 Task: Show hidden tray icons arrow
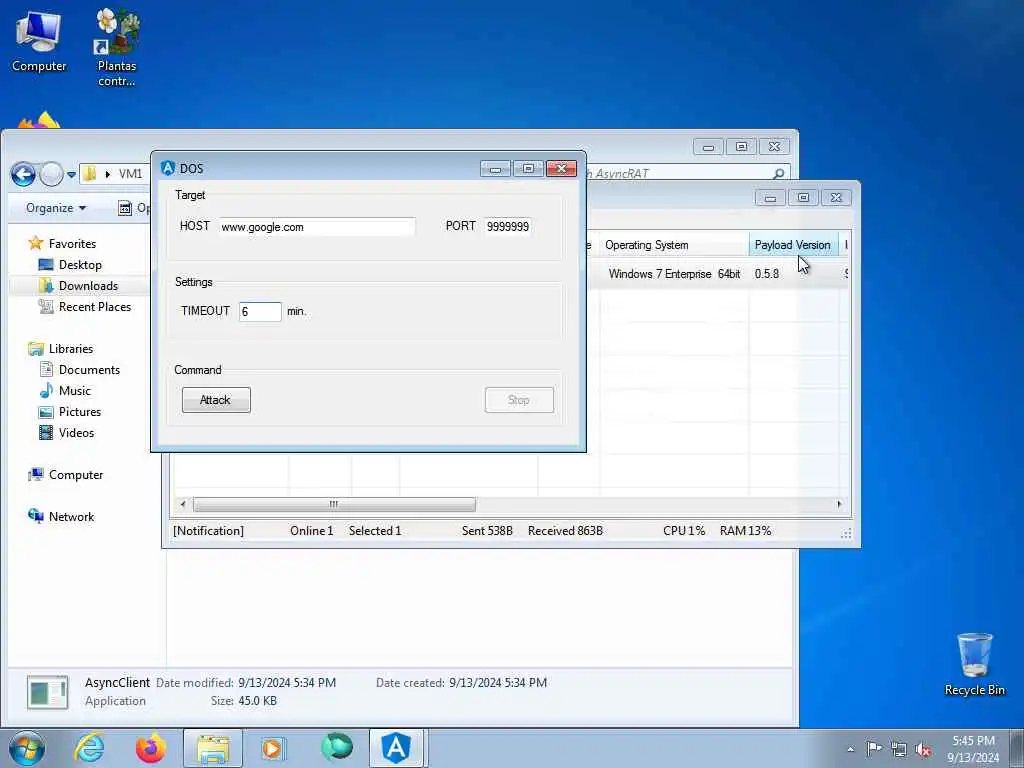[850, 750]
